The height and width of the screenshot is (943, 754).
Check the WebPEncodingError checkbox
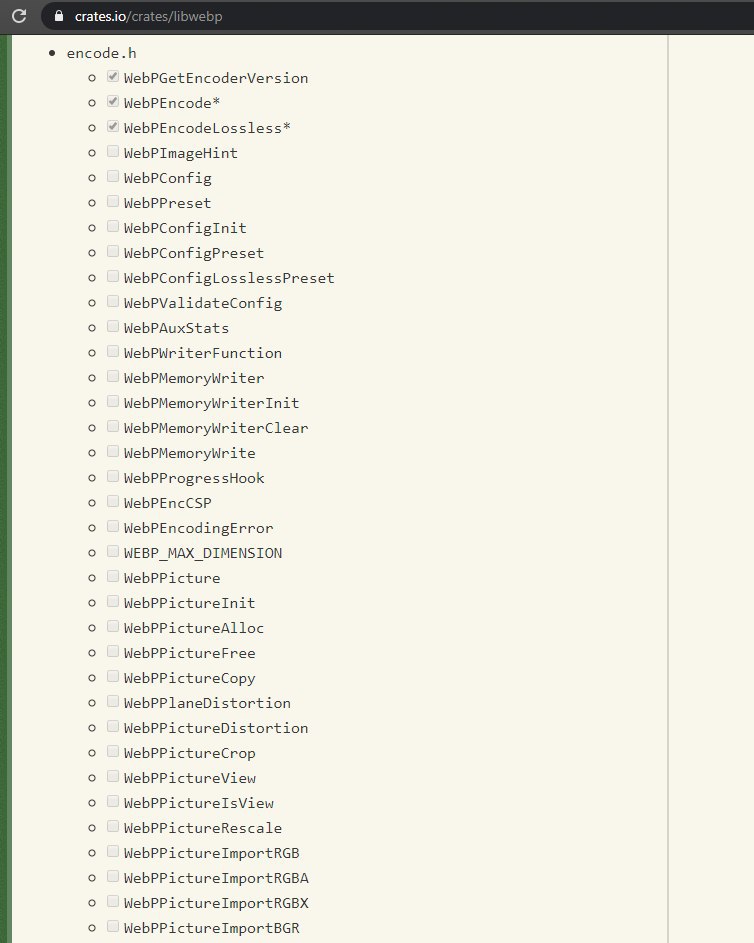coord(113,527)
